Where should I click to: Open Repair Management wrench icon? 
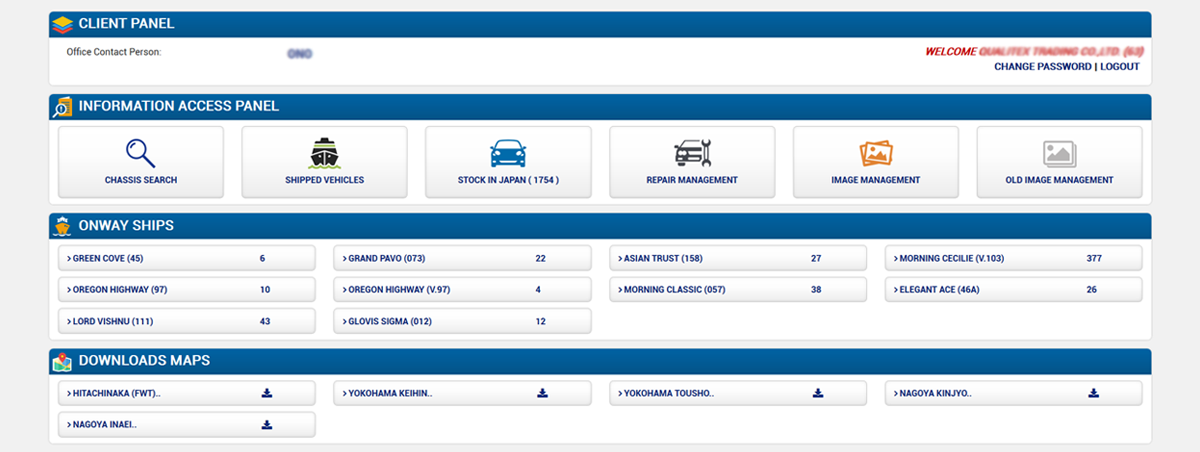[692, 153]
